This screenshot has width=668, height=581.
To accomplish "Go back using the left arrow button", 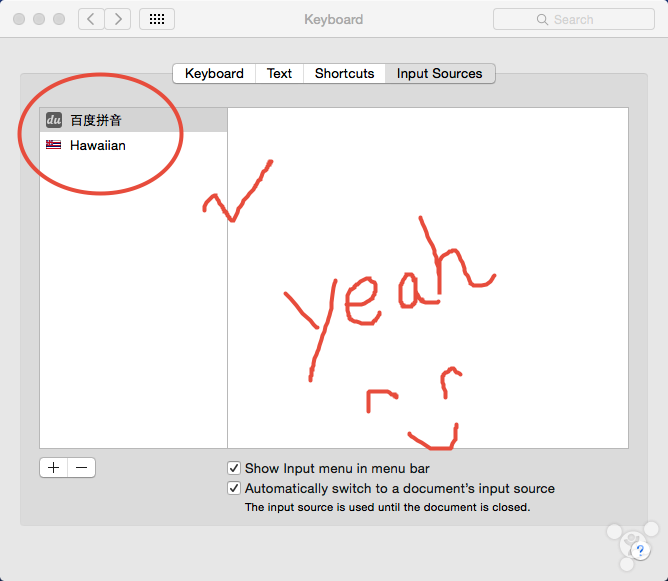I will coord(91,19).
